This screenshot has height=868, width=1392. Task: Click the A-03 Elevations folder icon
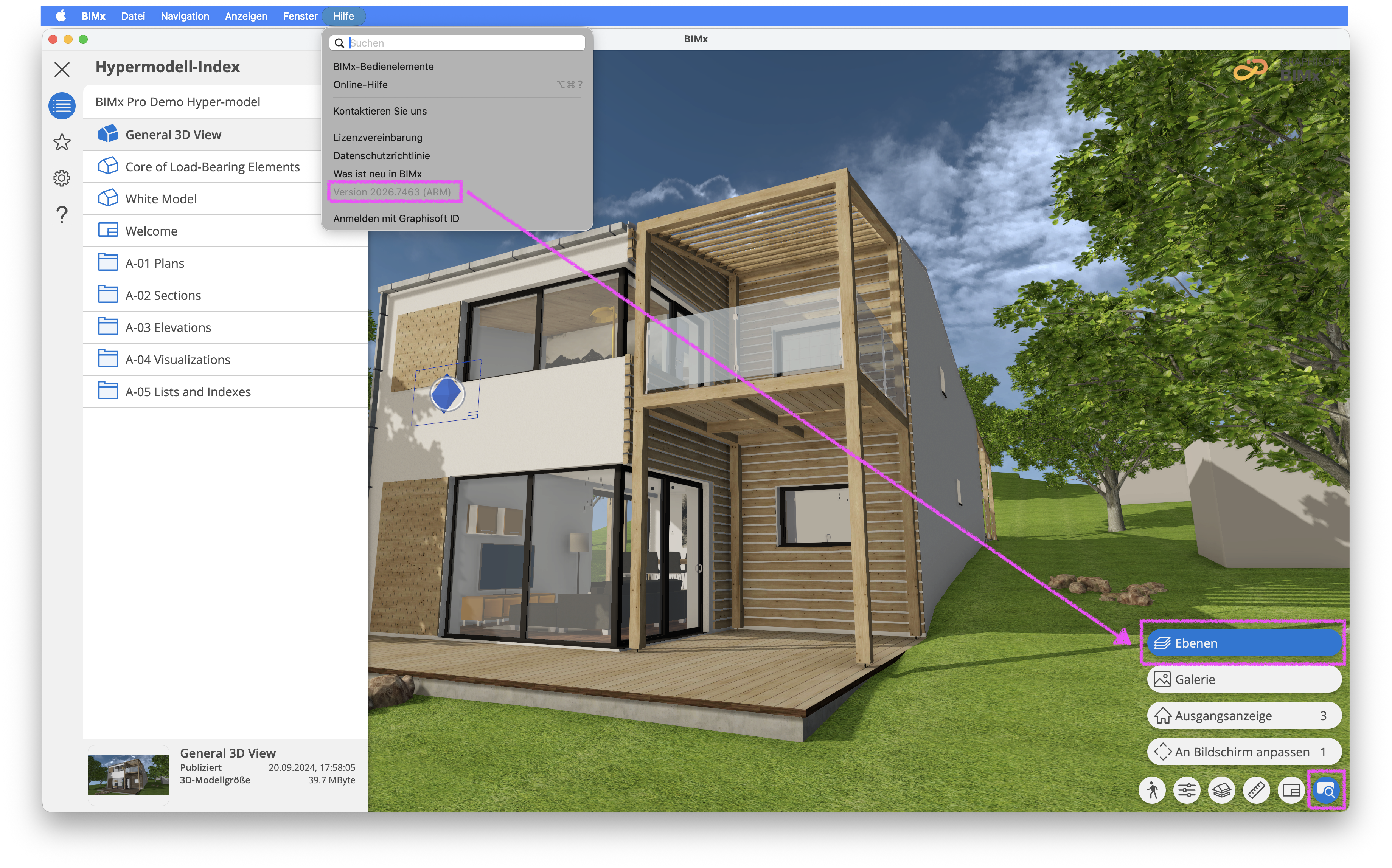pos(108,327)
